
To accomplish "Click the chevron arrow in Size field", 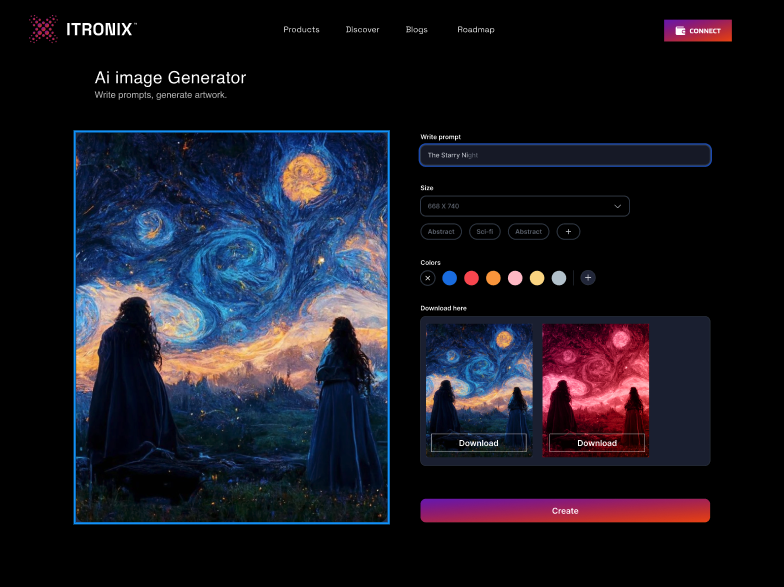I will point(617,206).
